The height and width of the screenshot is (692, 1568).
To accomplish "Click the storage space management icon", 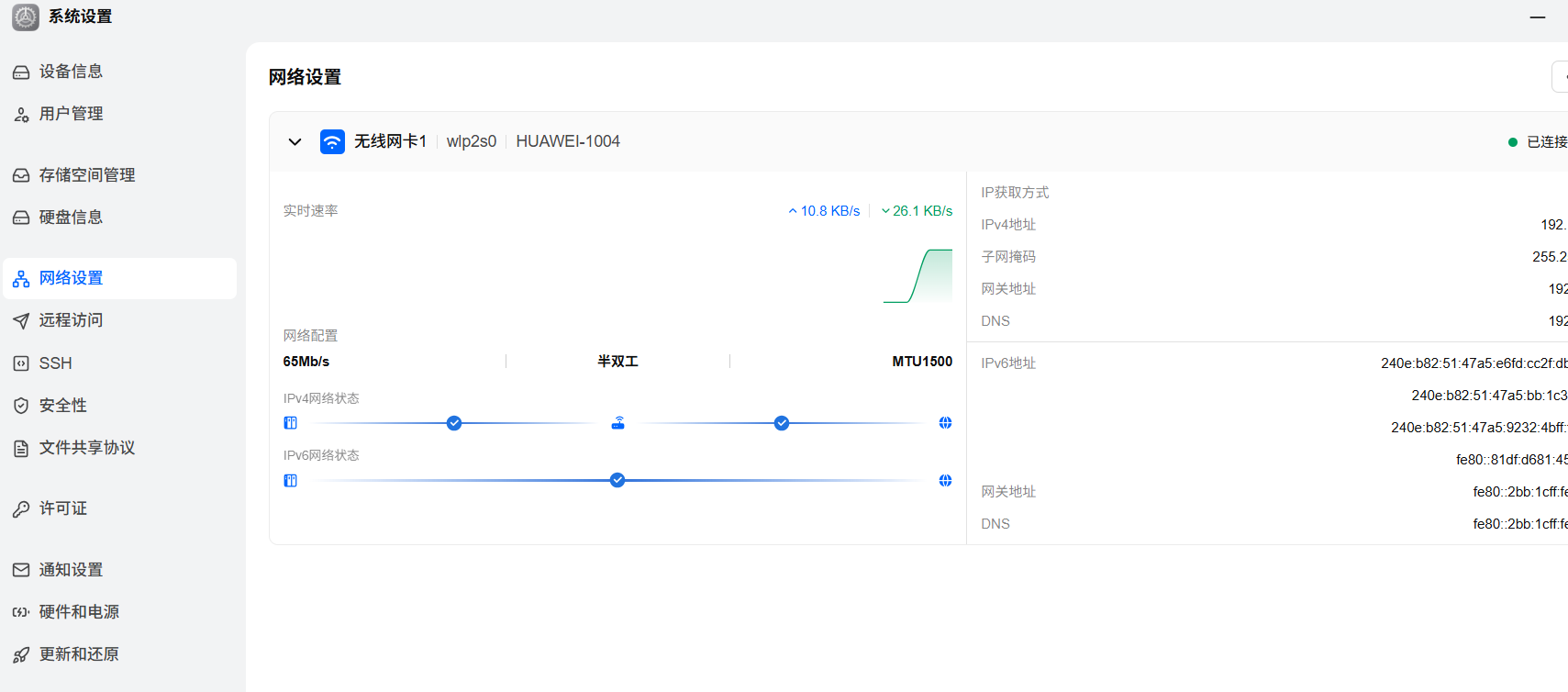I will click(21, 175).
